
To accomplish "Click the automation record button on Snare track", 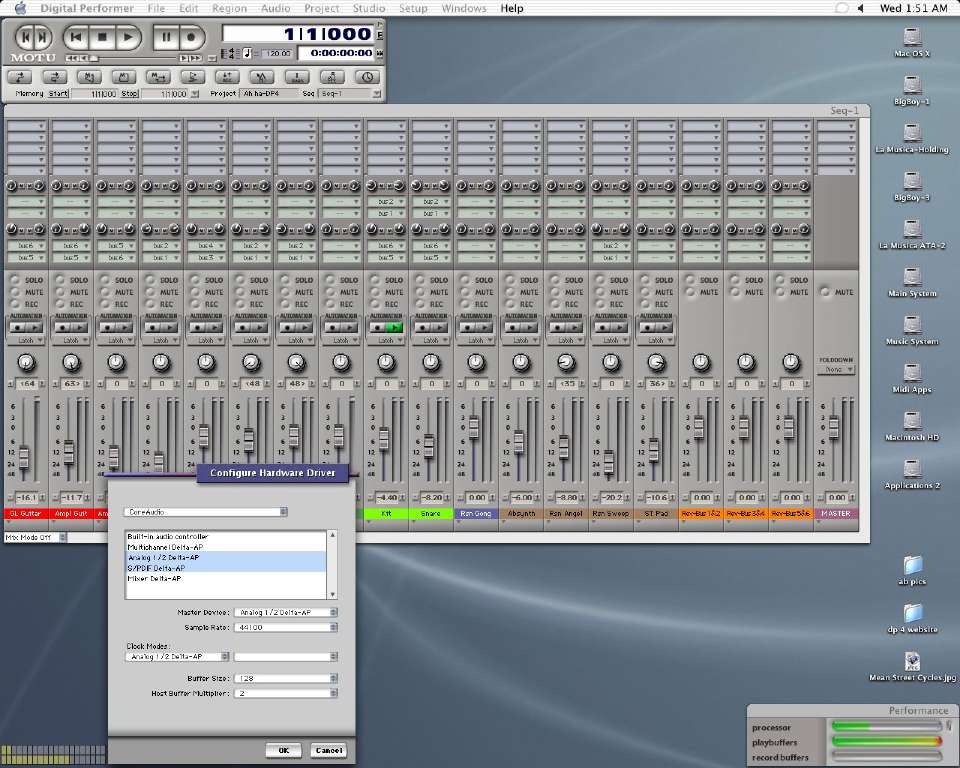I will coord(422,328).
